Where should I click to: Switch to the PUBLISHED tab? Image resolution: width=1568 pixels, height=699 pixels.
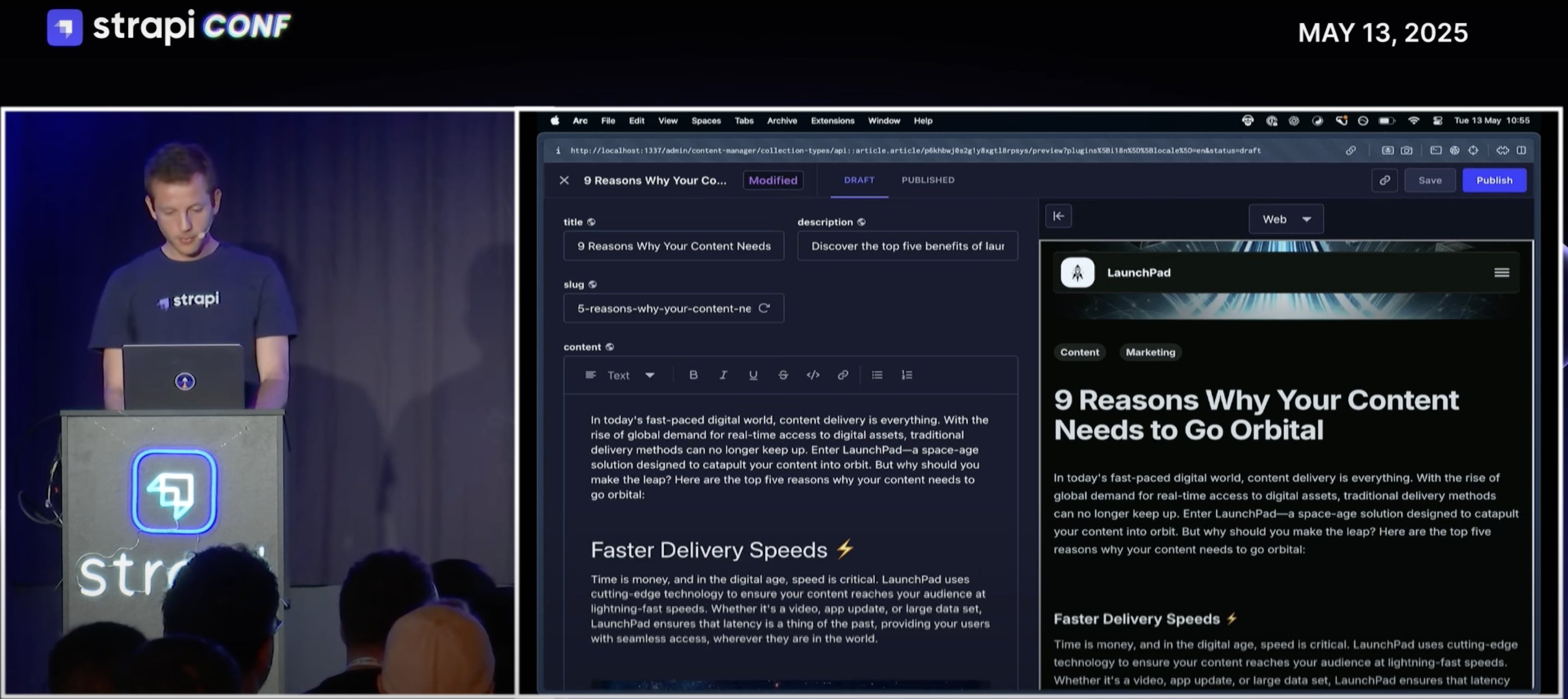point(928,180)
